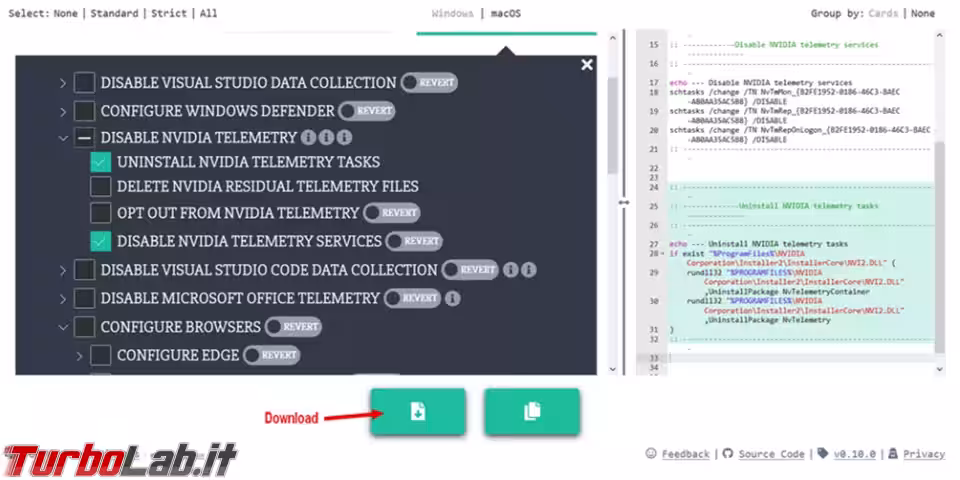The width and height of the screenshot is (960, 480).
Task: Expand the Configure Edge node
Action: click(79, 355)
